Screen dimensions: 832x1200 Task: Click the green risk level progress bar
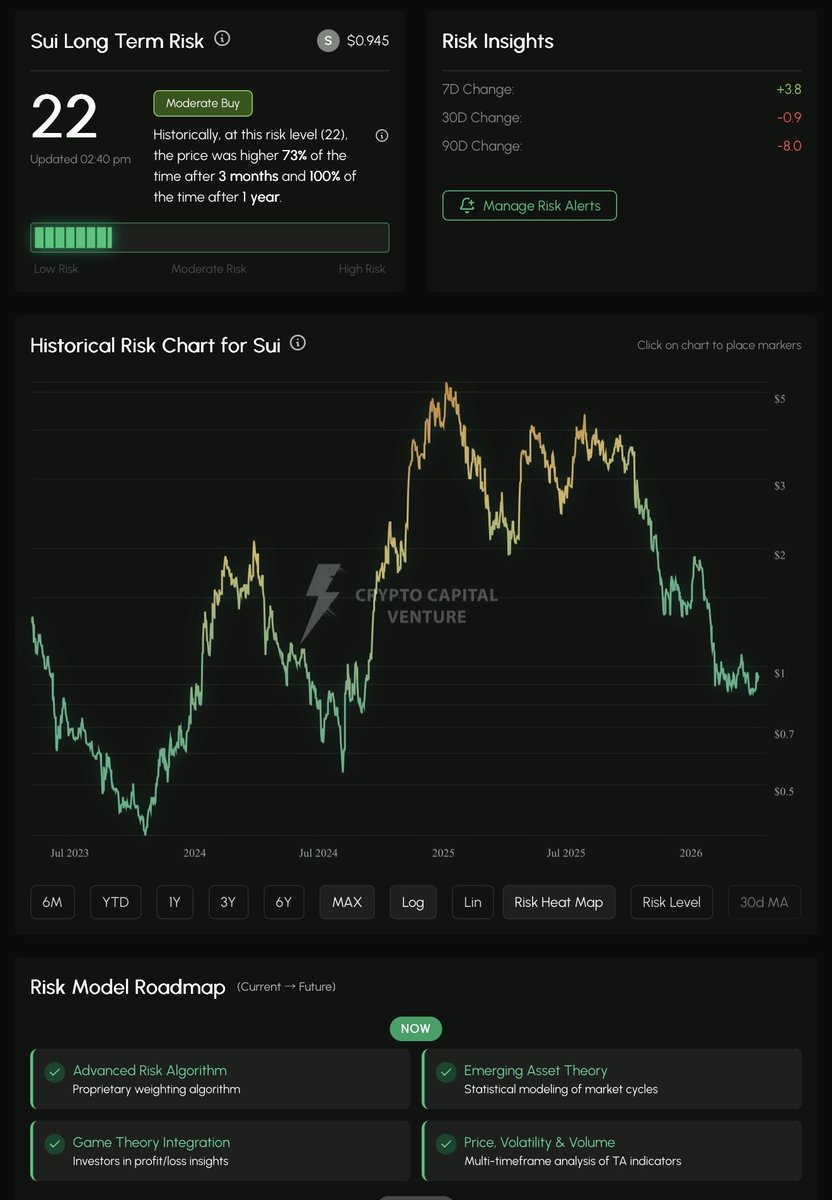(209, 238)
